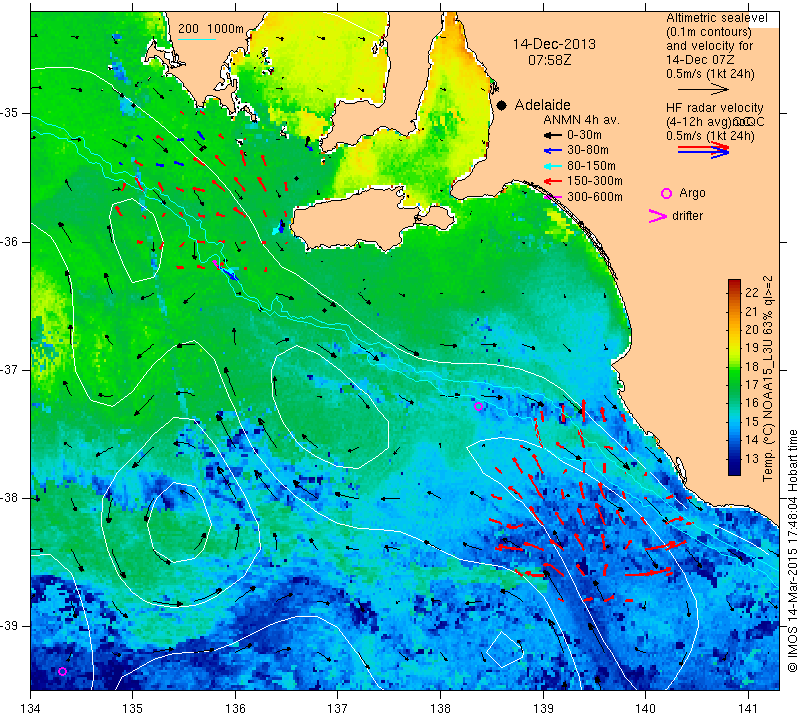800x720 pixels.
Task: Click the '19' value on the colorbar
Action: tap(752, 348)
